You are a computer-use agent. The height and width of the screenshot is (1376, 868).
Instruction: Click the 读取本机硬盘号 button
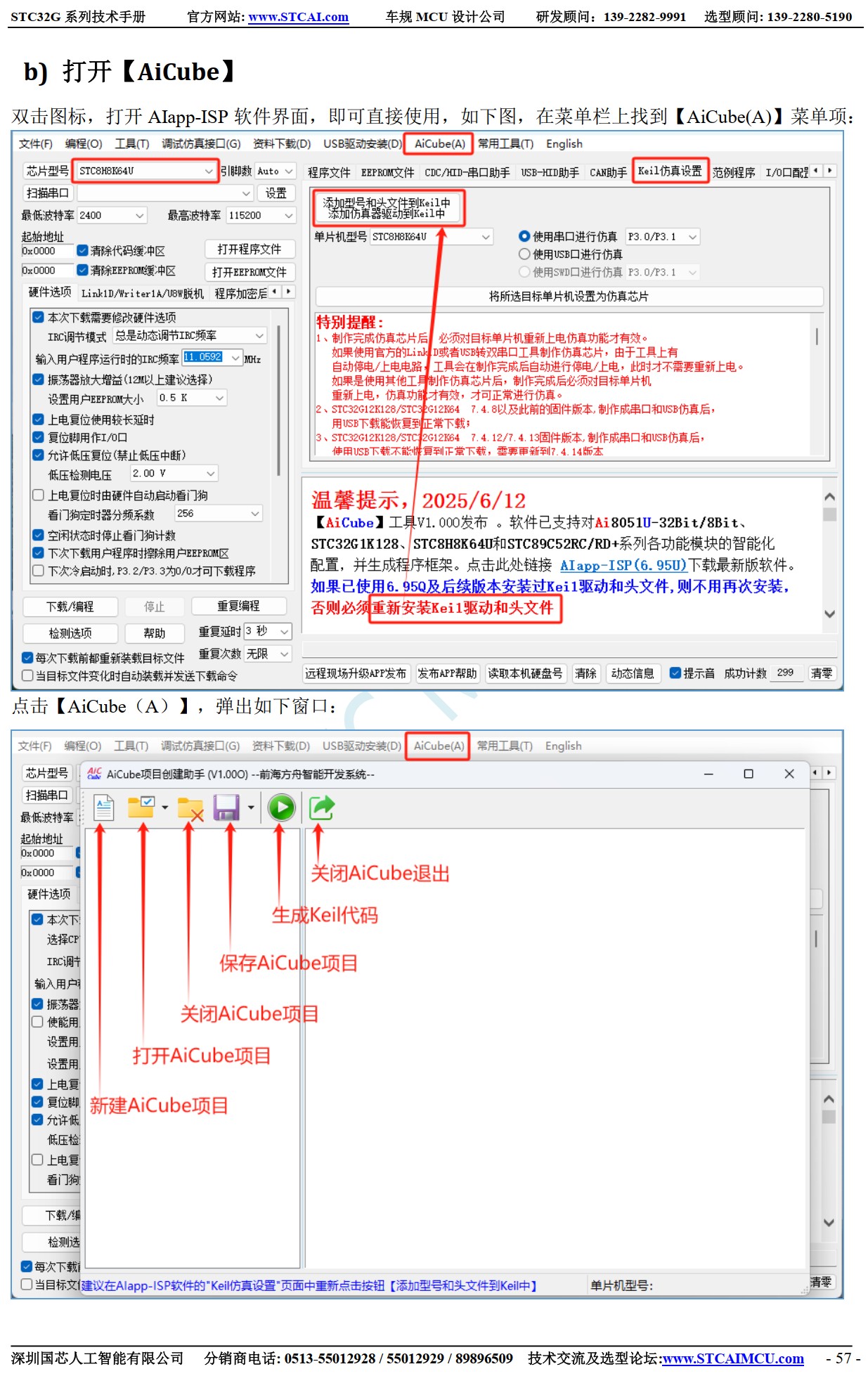pyautogui.click(x=525, y=673)
